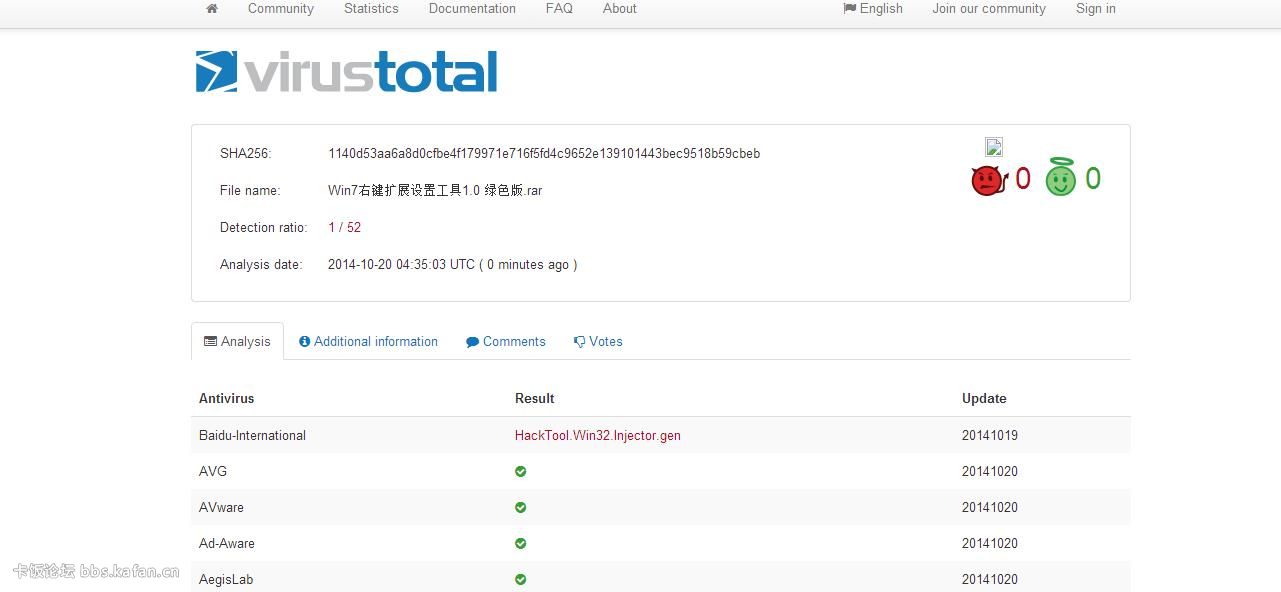The height and width of the screenshot is (592, 1281).
Task: Click the AVware antivirus name
Action: pyautogui.click(x=221, y=507)
